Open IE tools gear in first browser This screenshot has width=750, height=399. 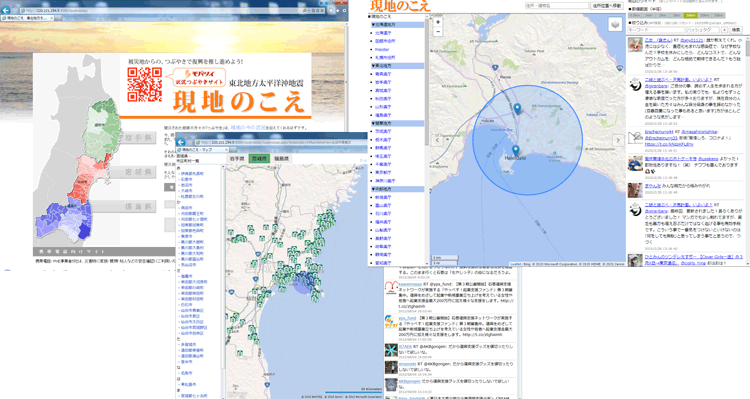point(344,11)
